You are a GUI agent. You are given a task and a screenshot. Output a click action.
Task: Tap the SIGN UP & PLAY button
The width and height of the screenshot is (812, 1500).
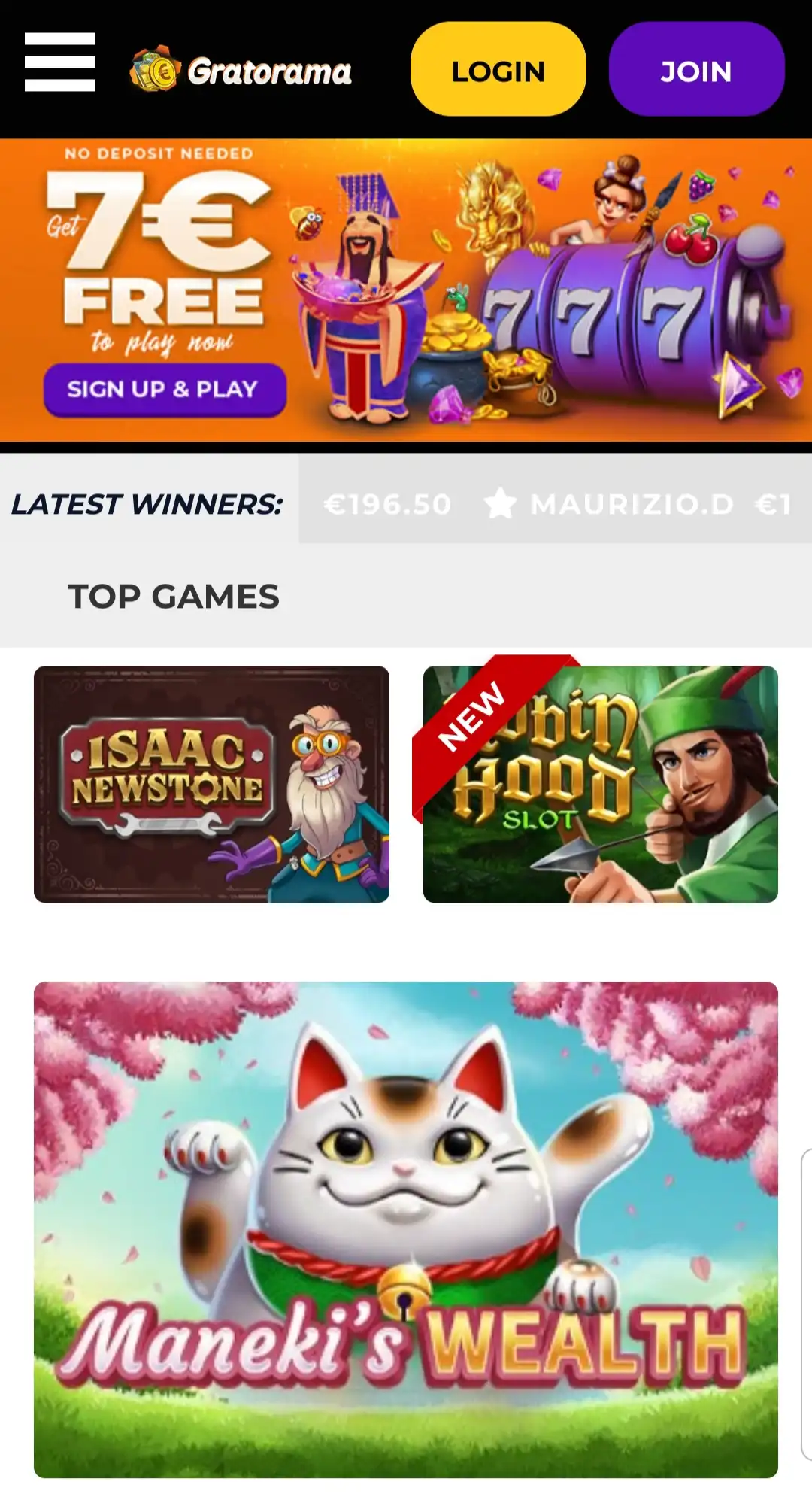click(x=165, y=390)
